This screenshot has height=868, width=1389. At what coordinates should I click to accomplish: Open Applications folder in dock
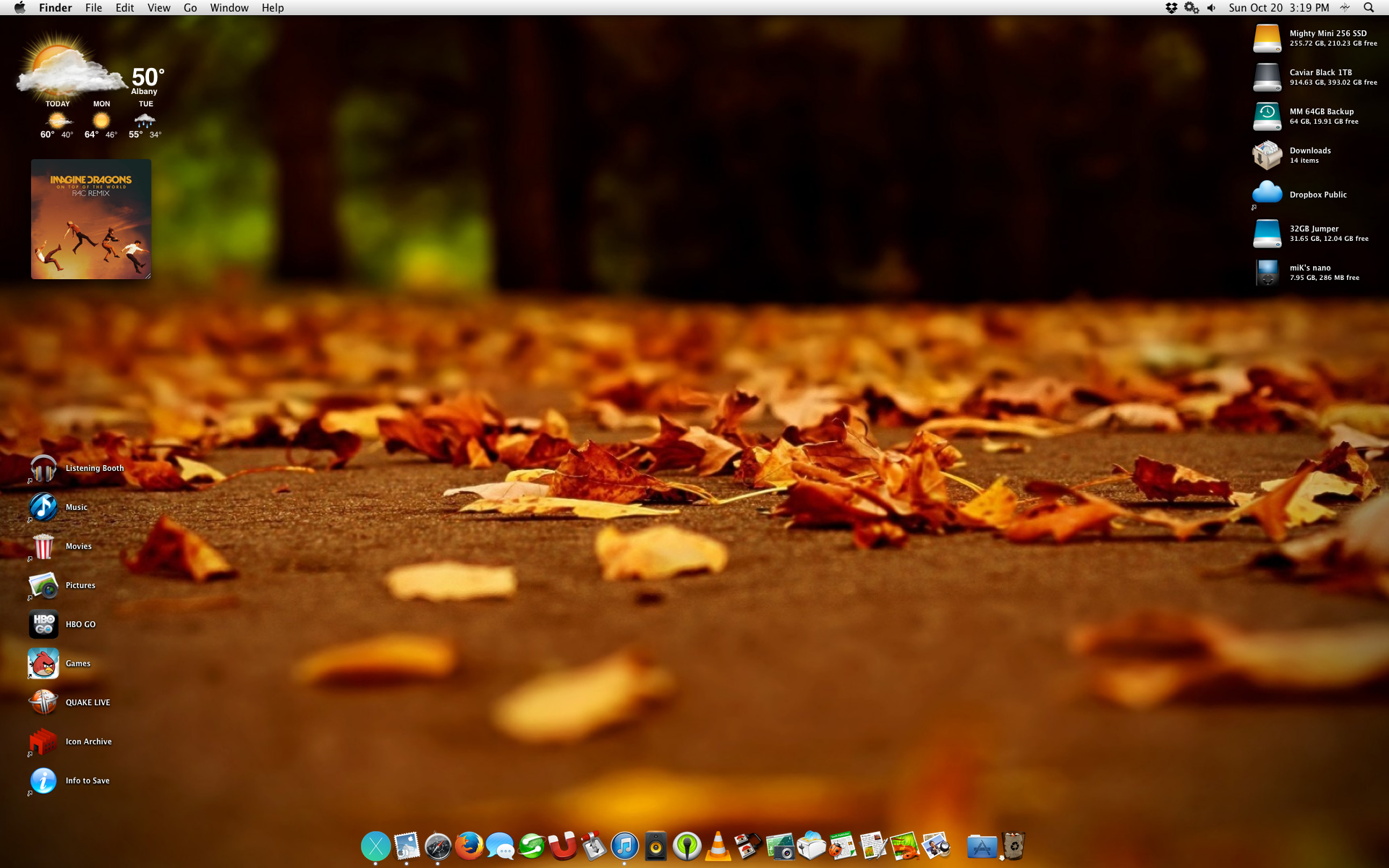pyautogui.click(x=982, y=846)
